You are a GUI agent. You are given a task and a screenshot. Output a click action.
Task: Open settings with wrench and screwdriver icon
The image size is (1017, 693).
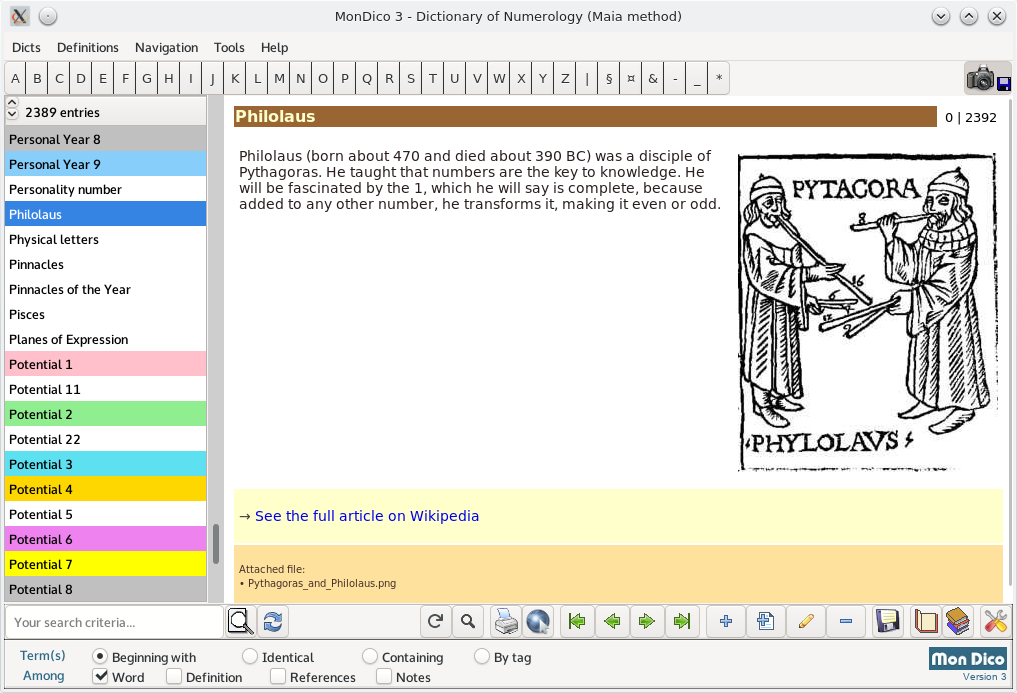pos(995,622)
